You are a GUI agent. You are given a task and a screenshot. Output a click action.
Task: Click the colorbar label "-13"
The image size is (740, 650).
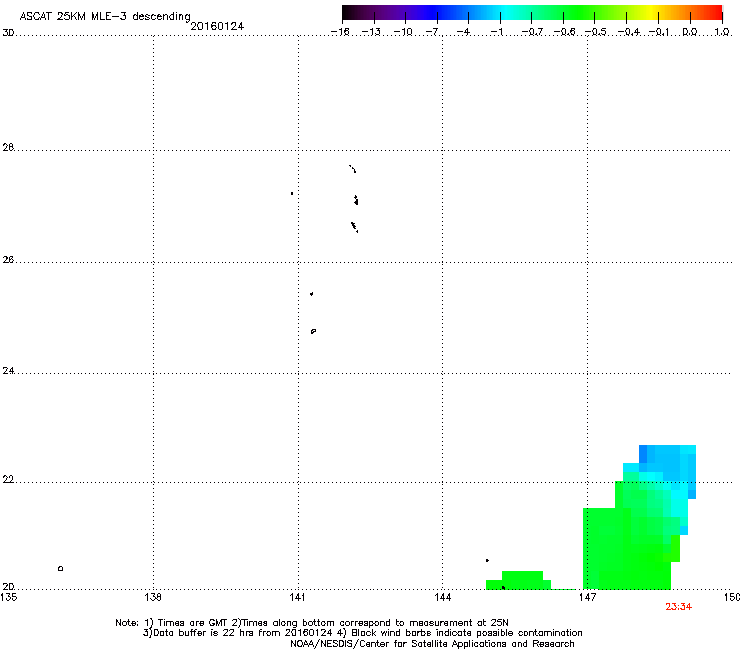[371, 32]
